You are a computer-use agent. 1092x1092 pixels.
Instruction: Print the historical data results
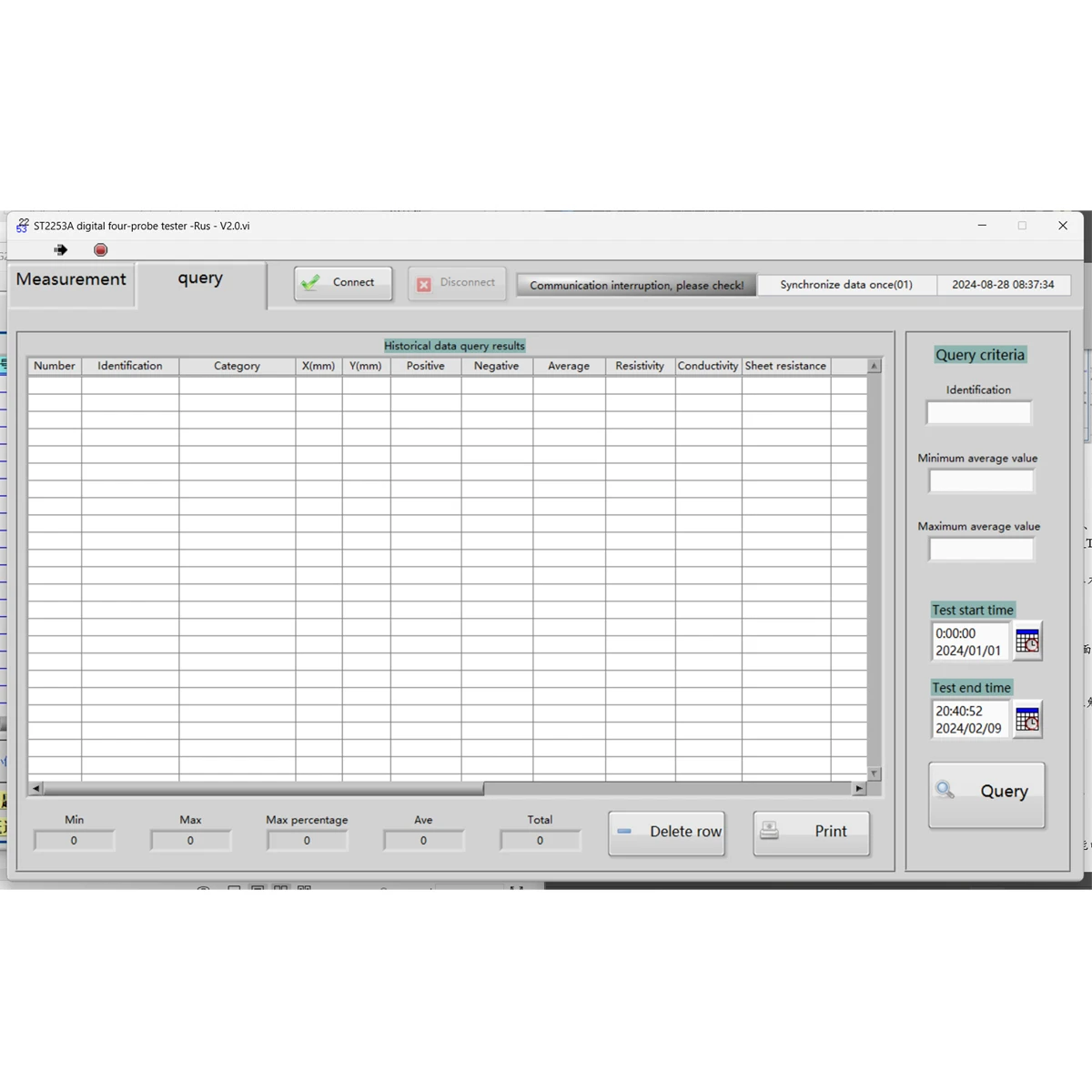pyautogui.click(x=811, y=833)
